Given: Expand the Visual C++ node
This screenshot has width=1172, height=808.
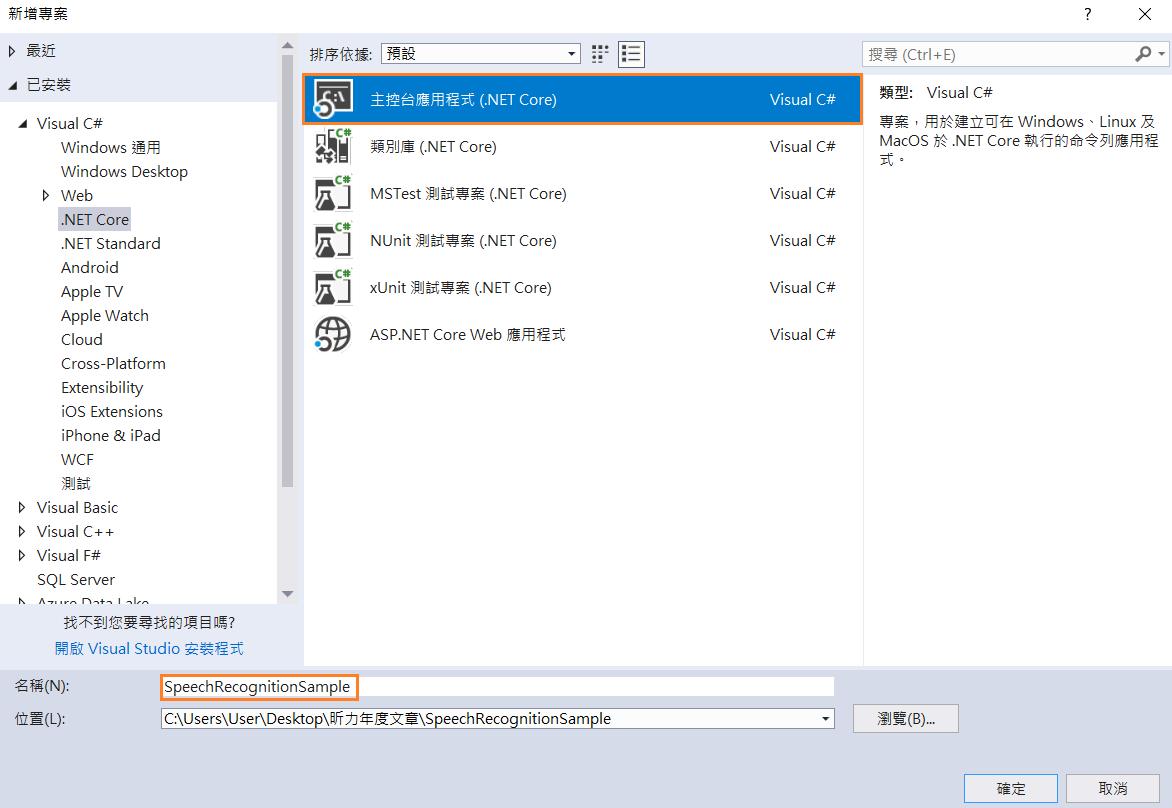Looking at the screenshot, I should coord(22,531).
